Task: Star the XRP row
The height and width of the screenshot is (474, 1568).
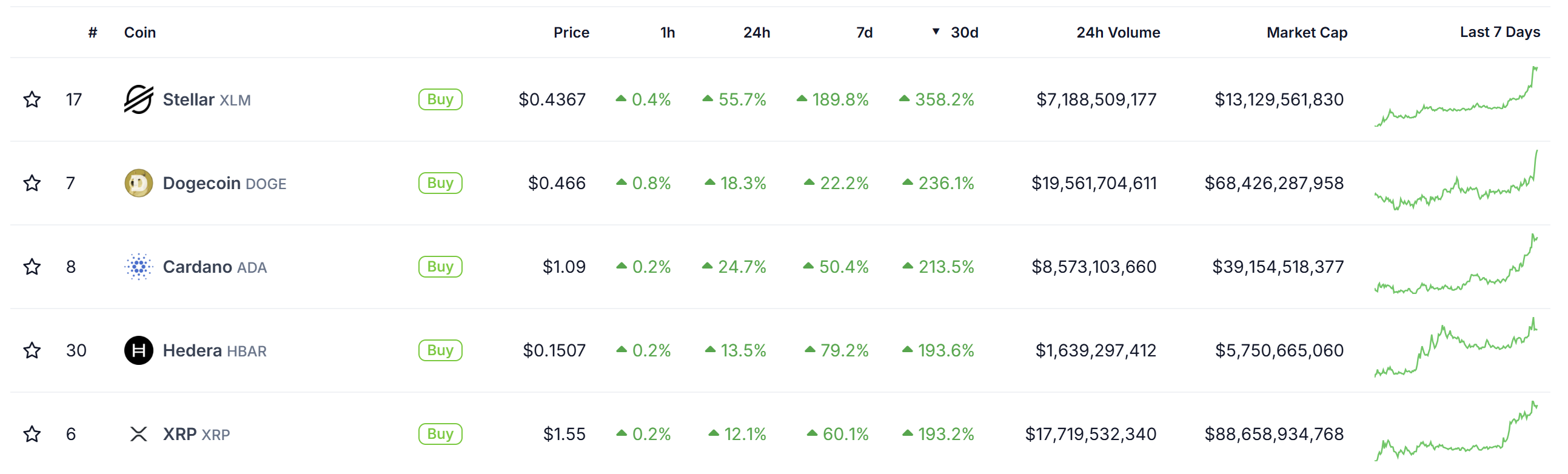Action: tap(32, 434)
